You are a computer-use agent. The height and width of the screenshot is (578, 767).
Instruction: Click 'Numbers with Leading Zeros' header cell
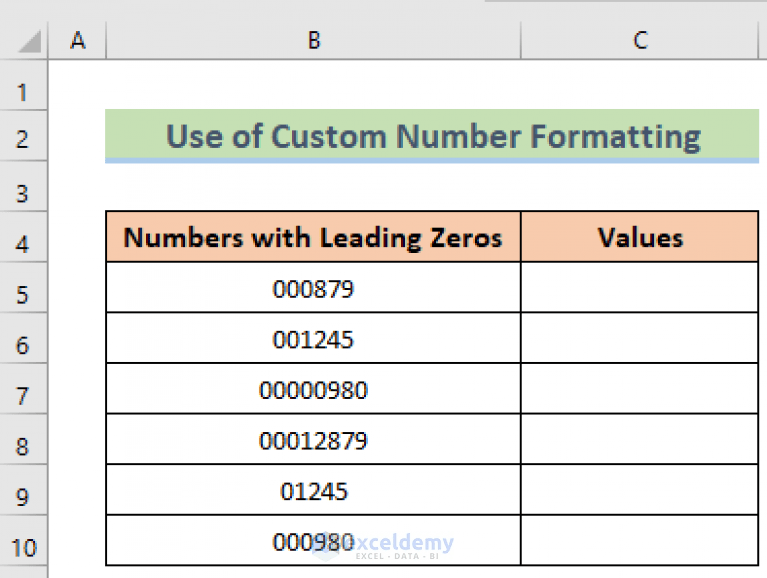click(314, 237)
